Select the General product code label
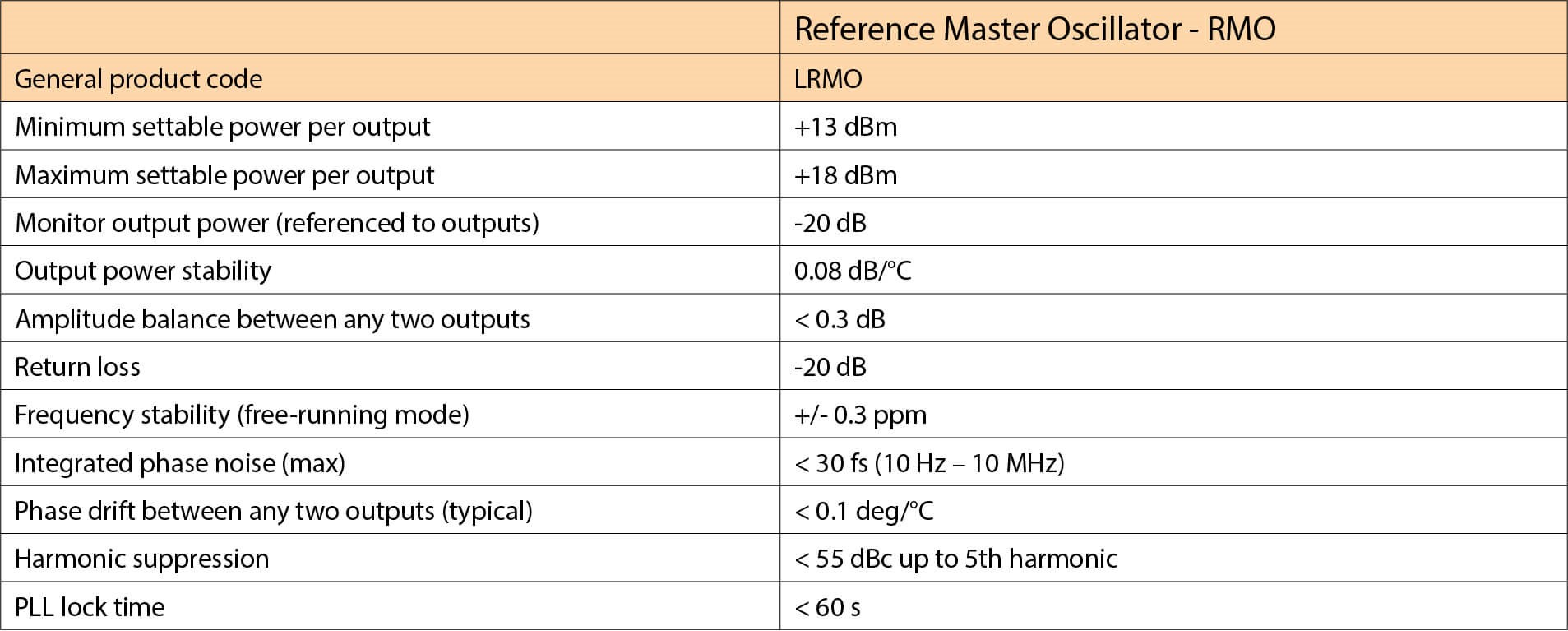The image size is (1568, 631). tap(138, 79)
